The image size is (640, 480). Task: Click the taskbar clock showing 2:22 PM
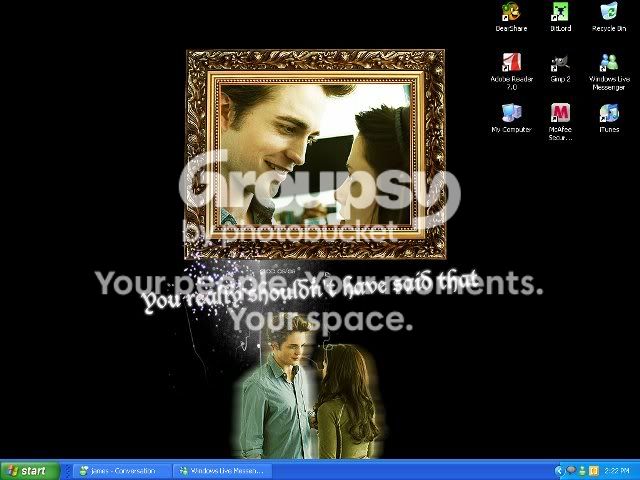617,471
